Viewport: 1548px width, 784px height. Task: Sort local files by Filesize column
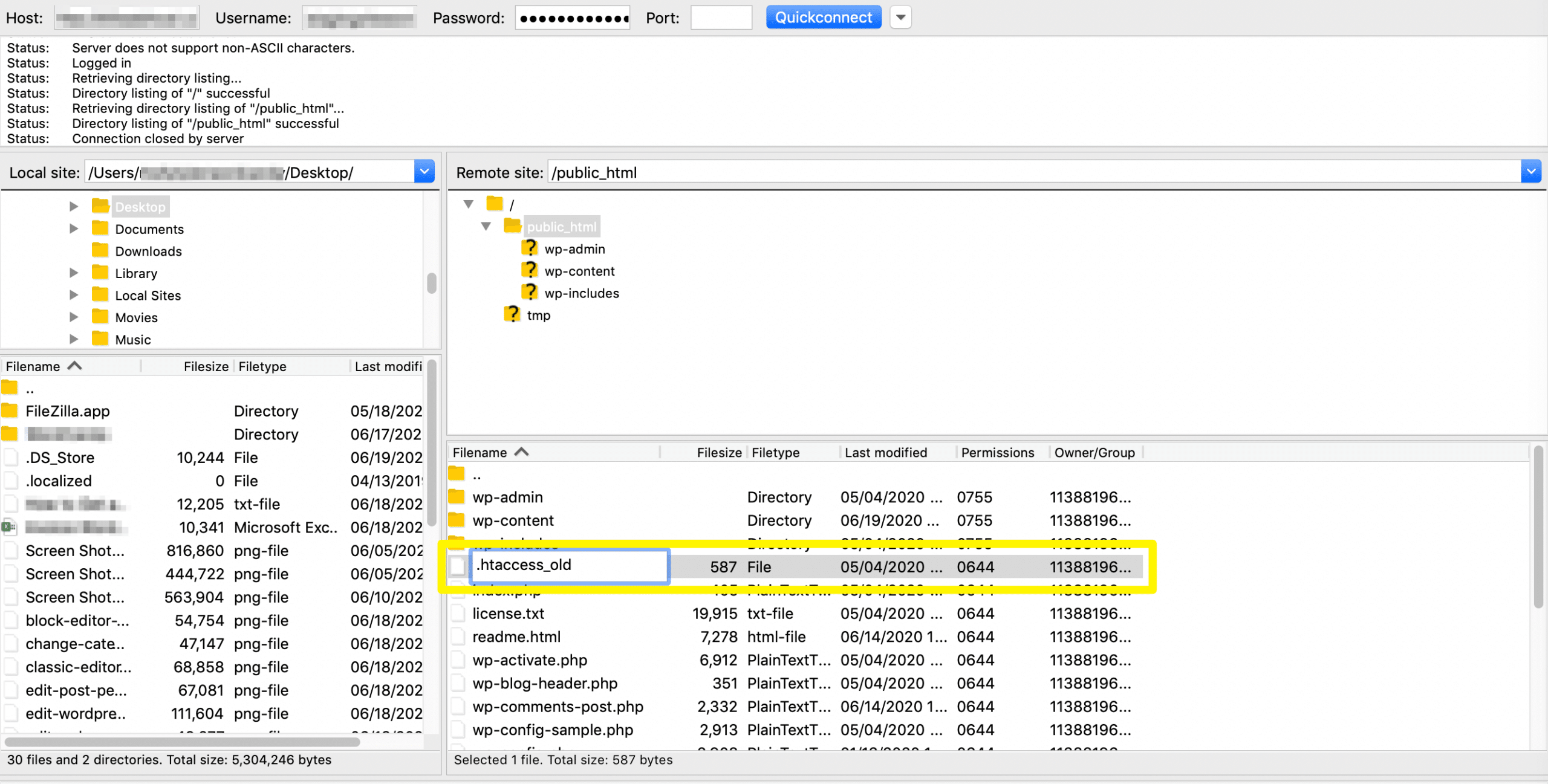(187, 366)
